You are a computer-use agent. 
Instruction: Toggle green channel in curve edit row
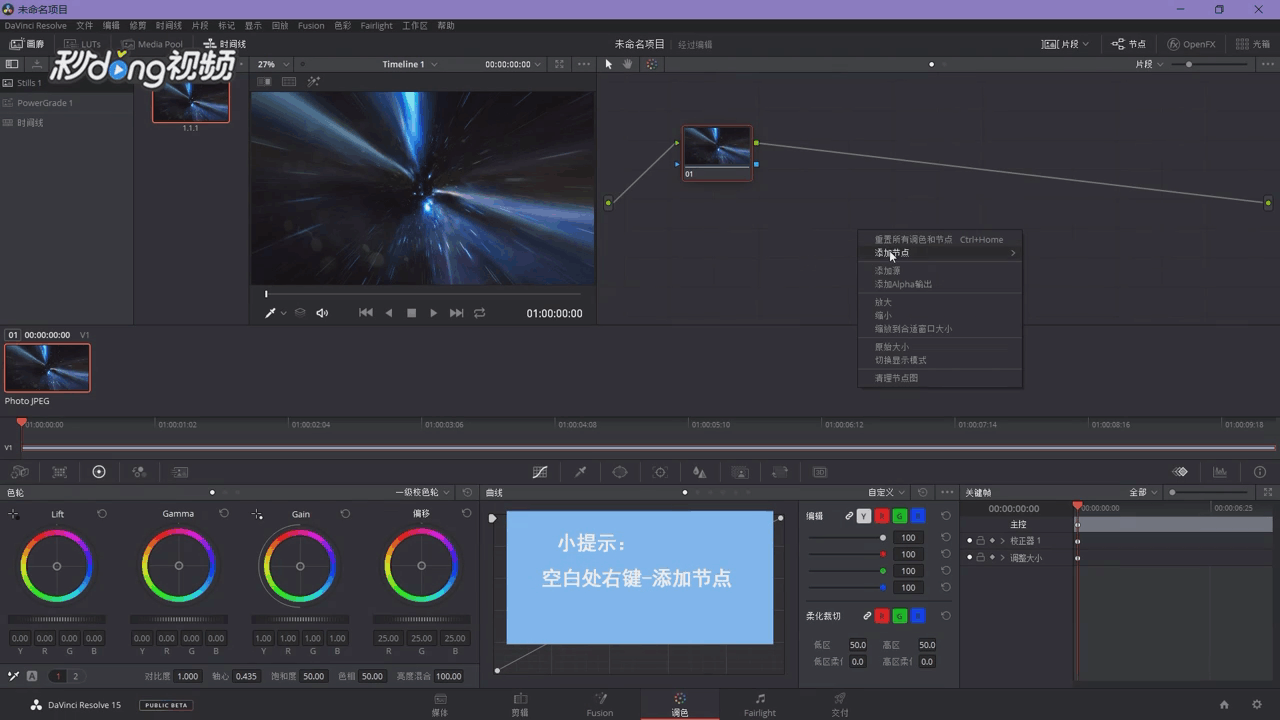point(900,516)
